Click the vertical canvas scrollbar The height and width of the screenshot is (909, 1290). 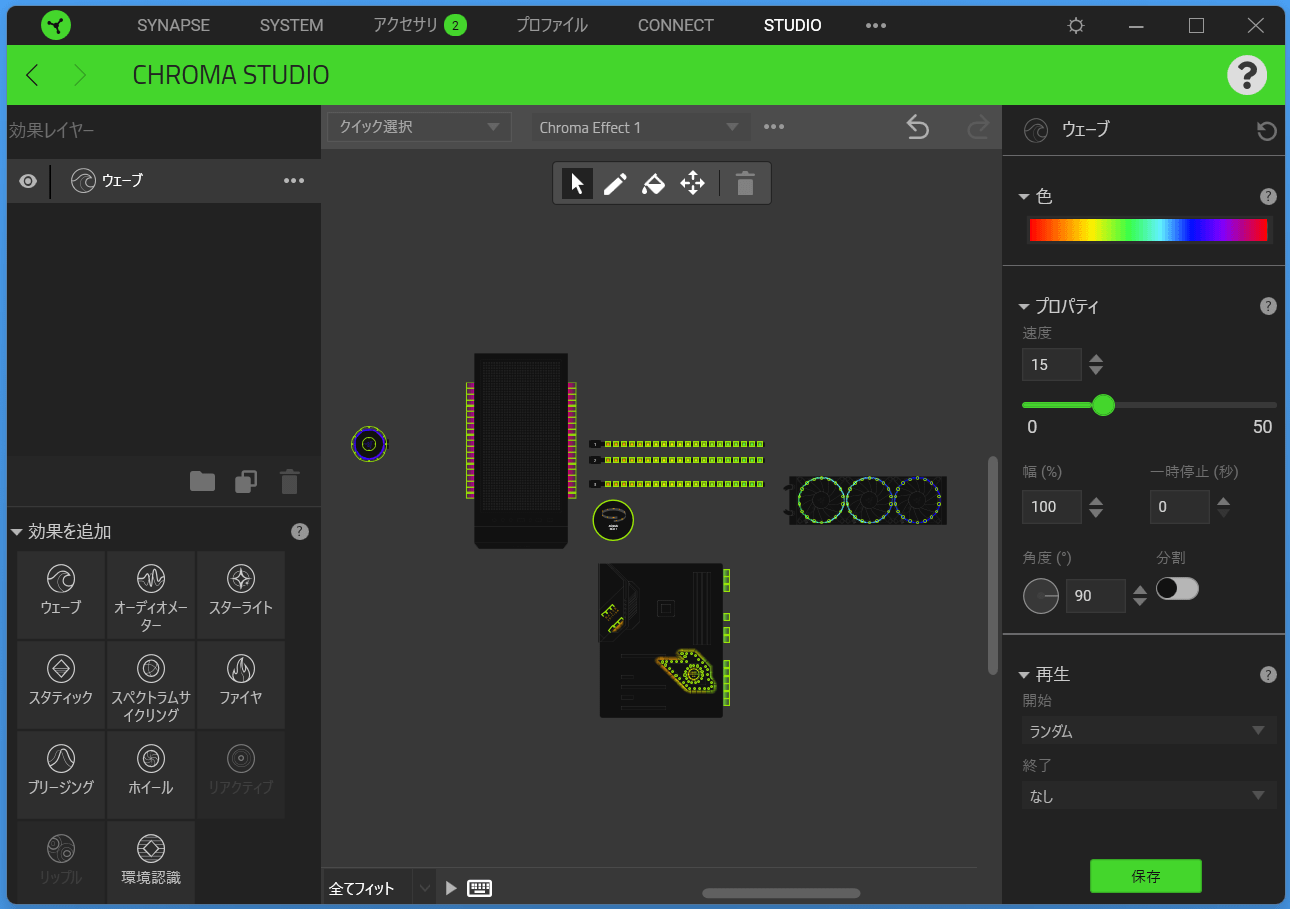click(992, 565)
